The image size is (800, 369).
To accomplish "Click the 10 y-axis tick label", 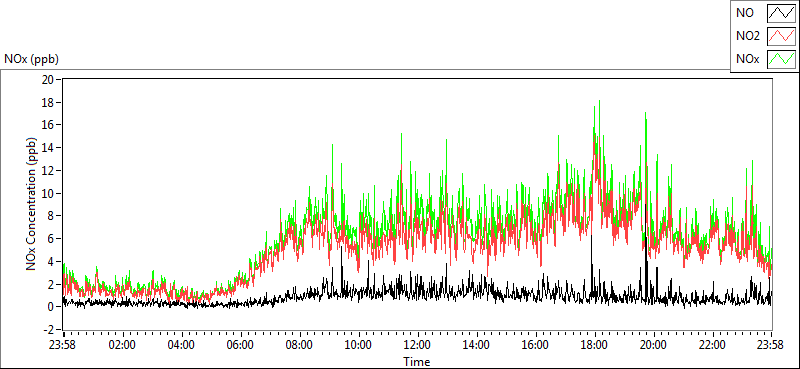I will tap(48, 193).
